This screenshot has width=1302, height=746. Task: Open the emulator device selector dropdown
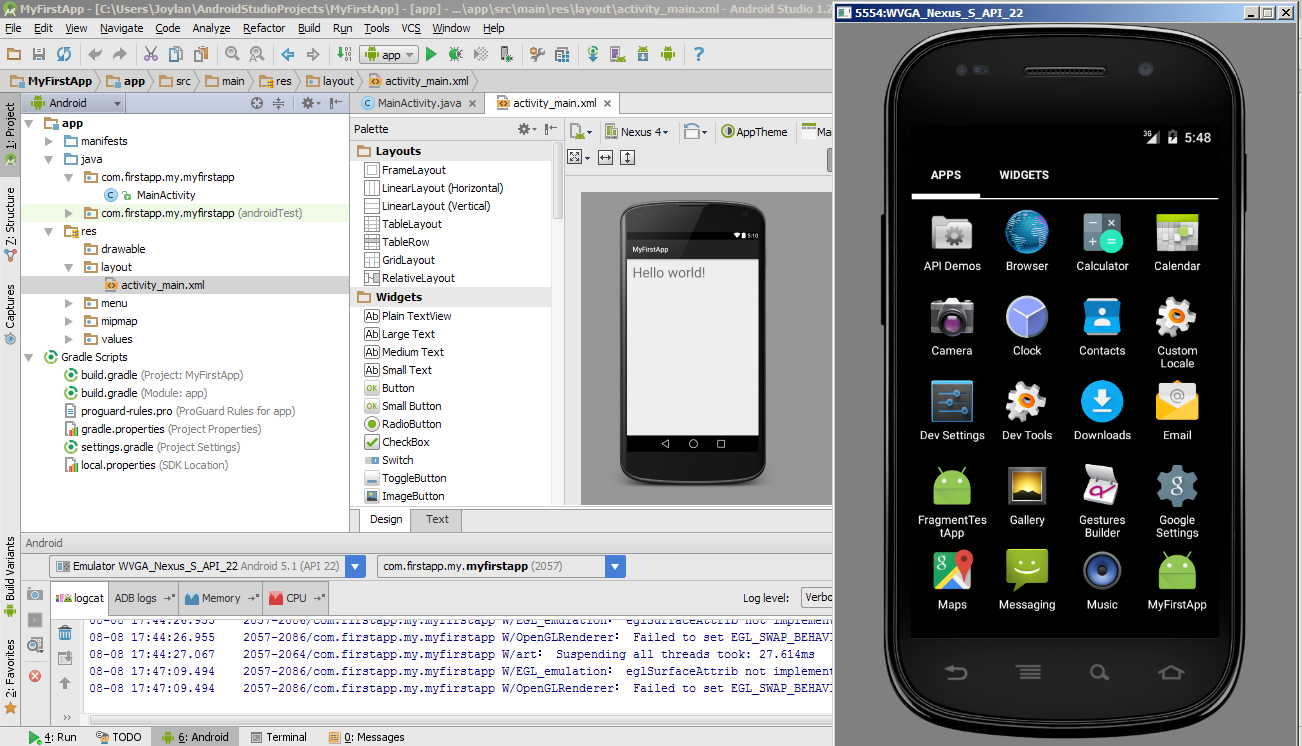pyautogui.click(x=208, y=566)
